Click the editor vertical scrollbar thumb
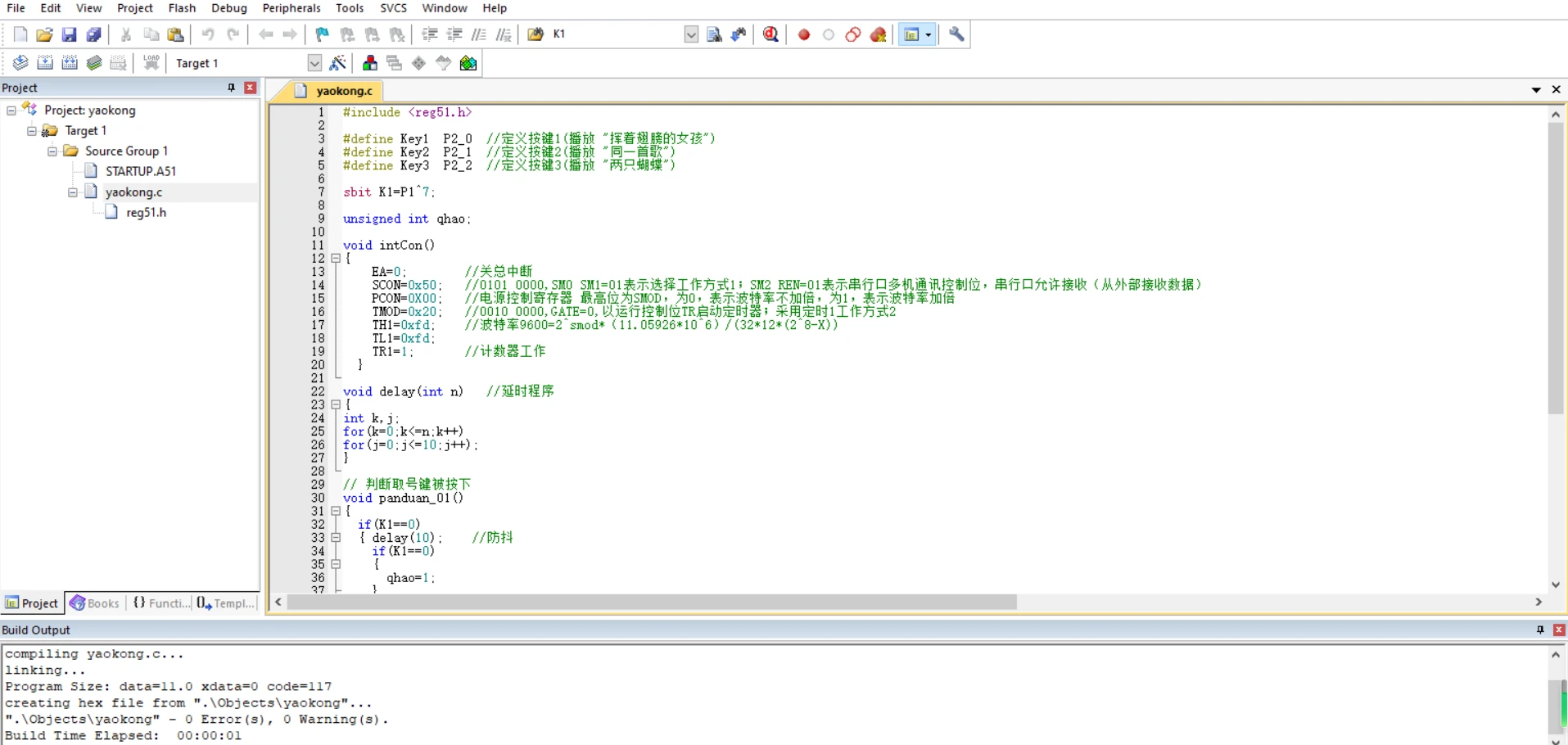 pos(1556,269)
